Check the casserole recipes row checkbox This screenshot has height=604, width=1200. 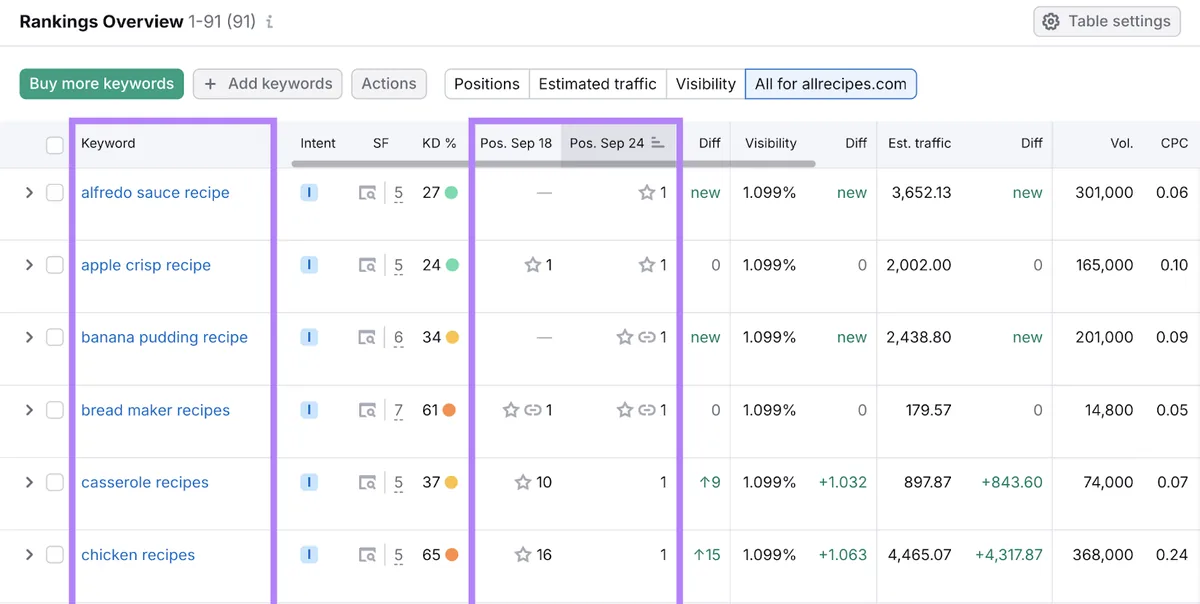point(55,482)
